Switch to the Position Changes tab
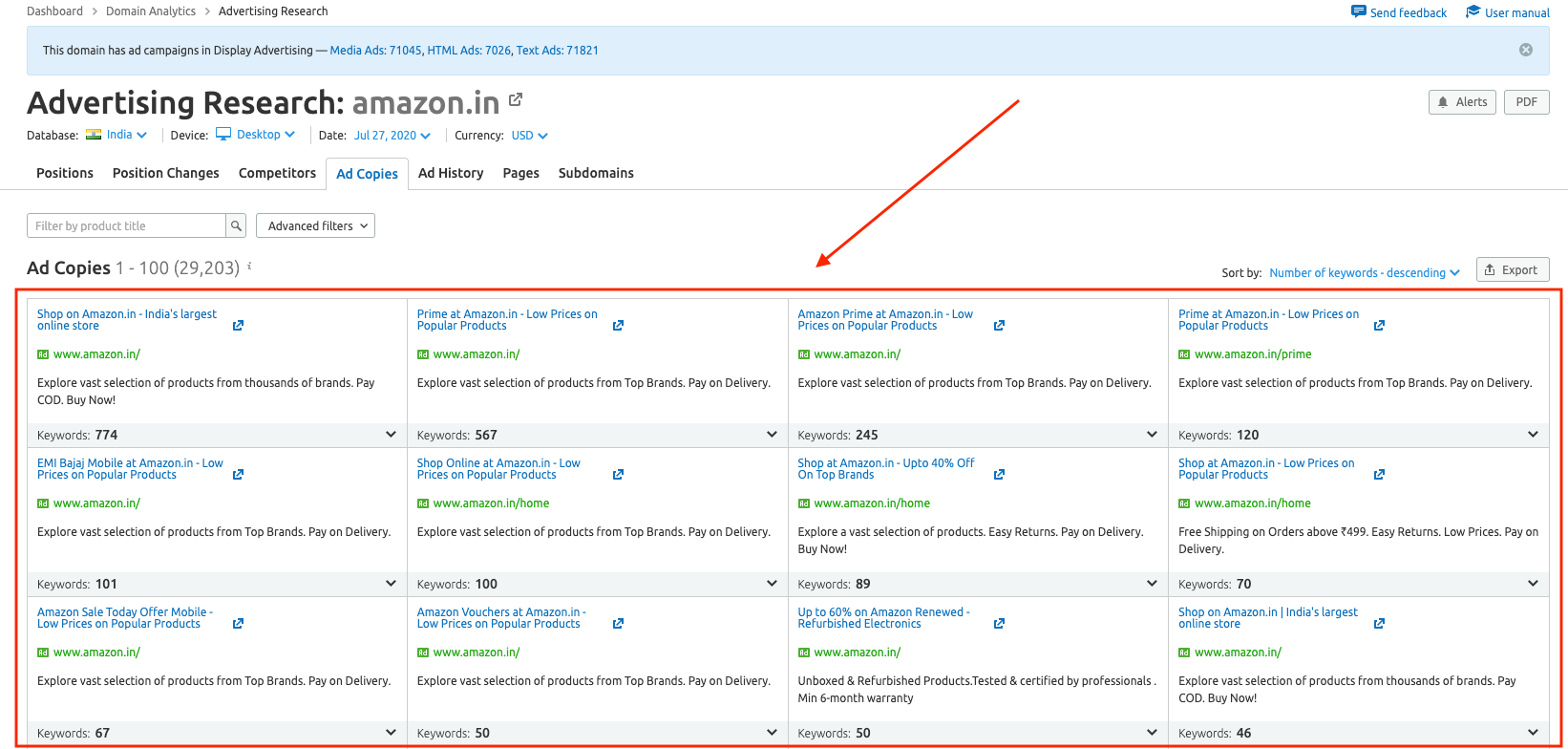Screen dimensions: 1568x749 point(166,173)
